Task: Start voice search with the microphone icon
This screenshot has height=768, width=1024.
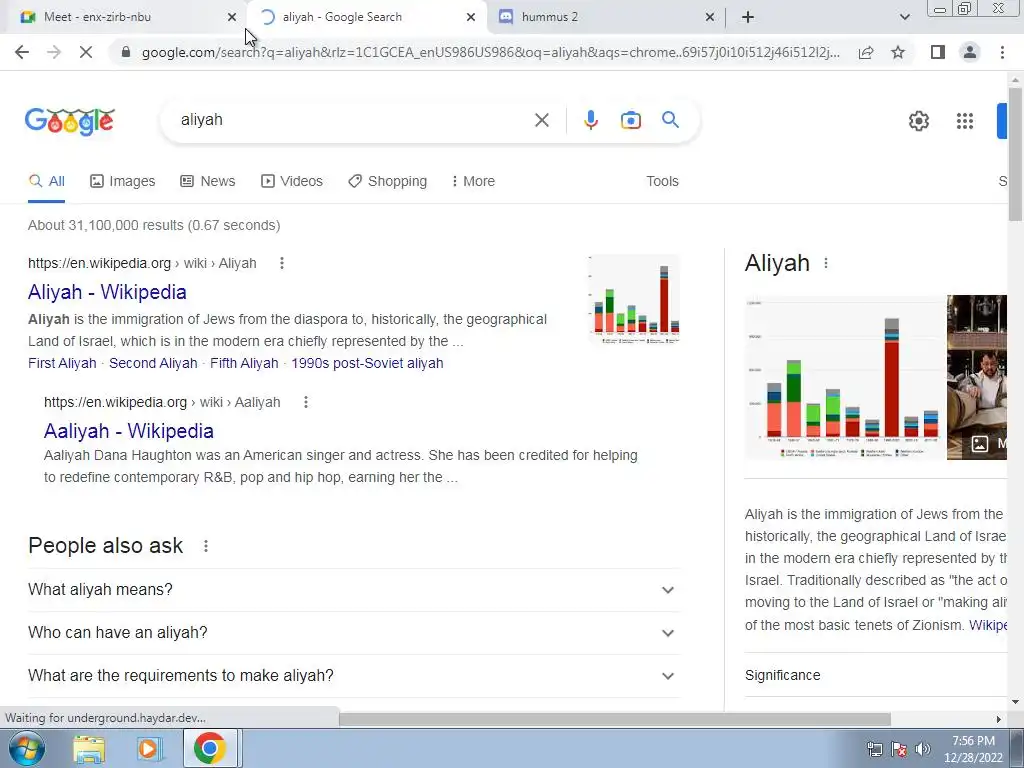Action: [x=590, y=120]
